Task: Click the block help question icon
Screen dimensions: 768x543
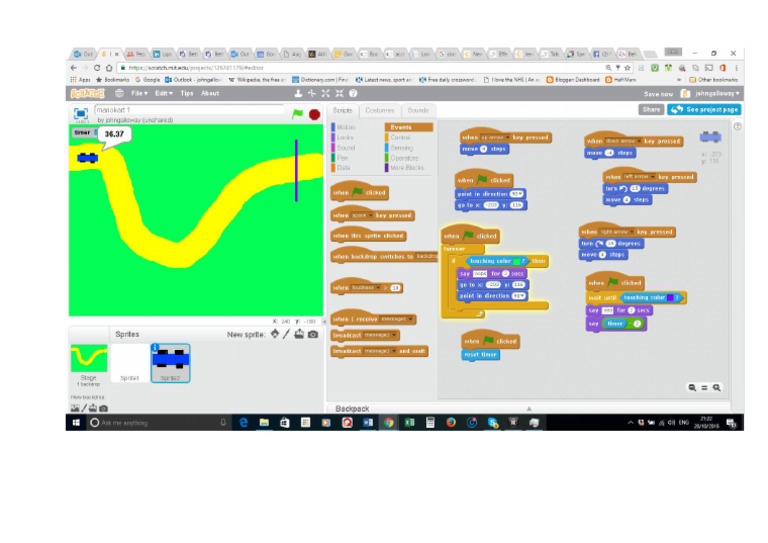Action: pos(353,93)
